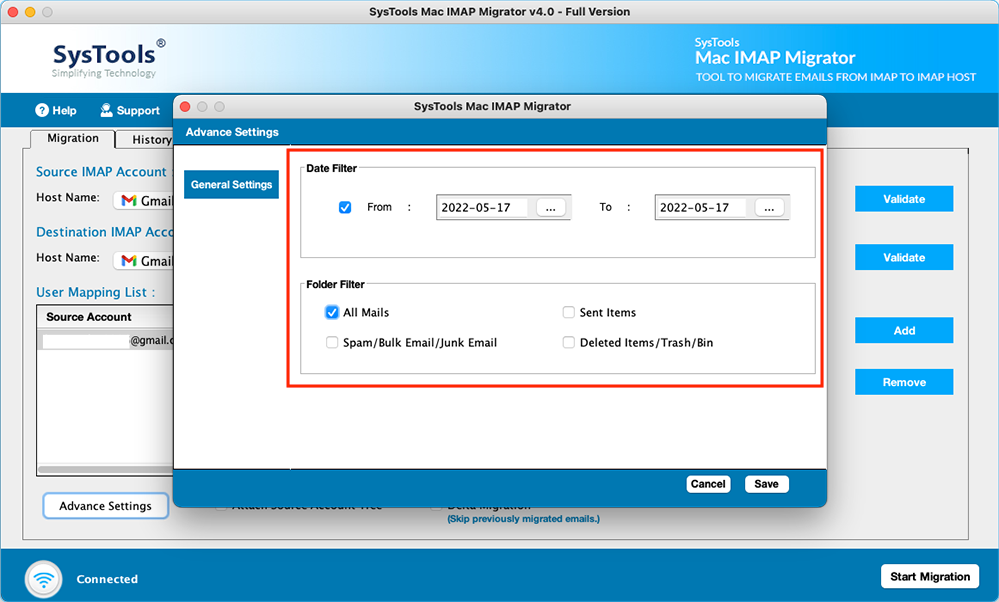Click the User Mapping List horizontal scrollbar

pyautogui.click(x=106, y=469)
